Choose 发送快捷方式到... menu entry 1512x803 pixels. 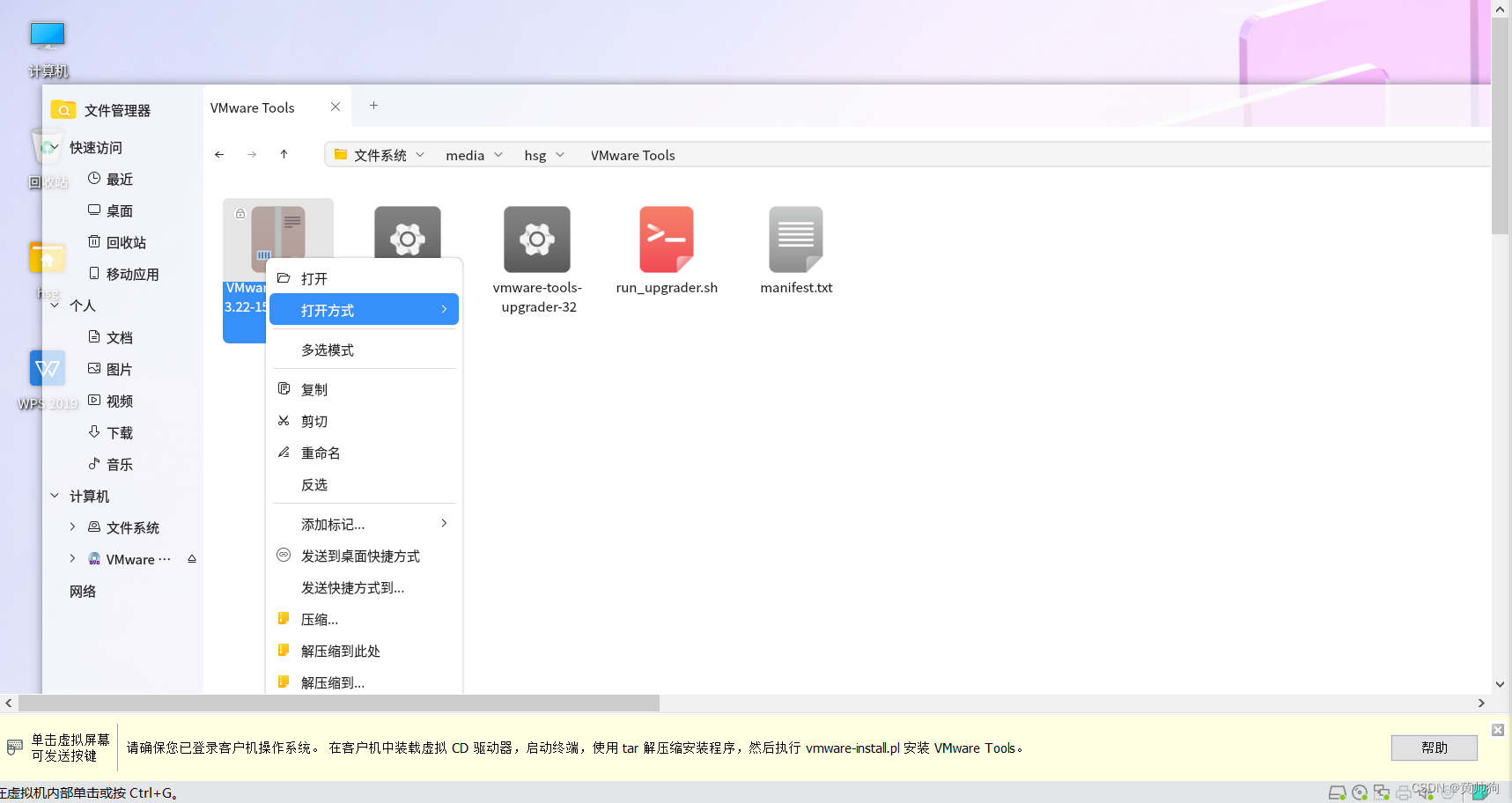click(x=364, y=587)
